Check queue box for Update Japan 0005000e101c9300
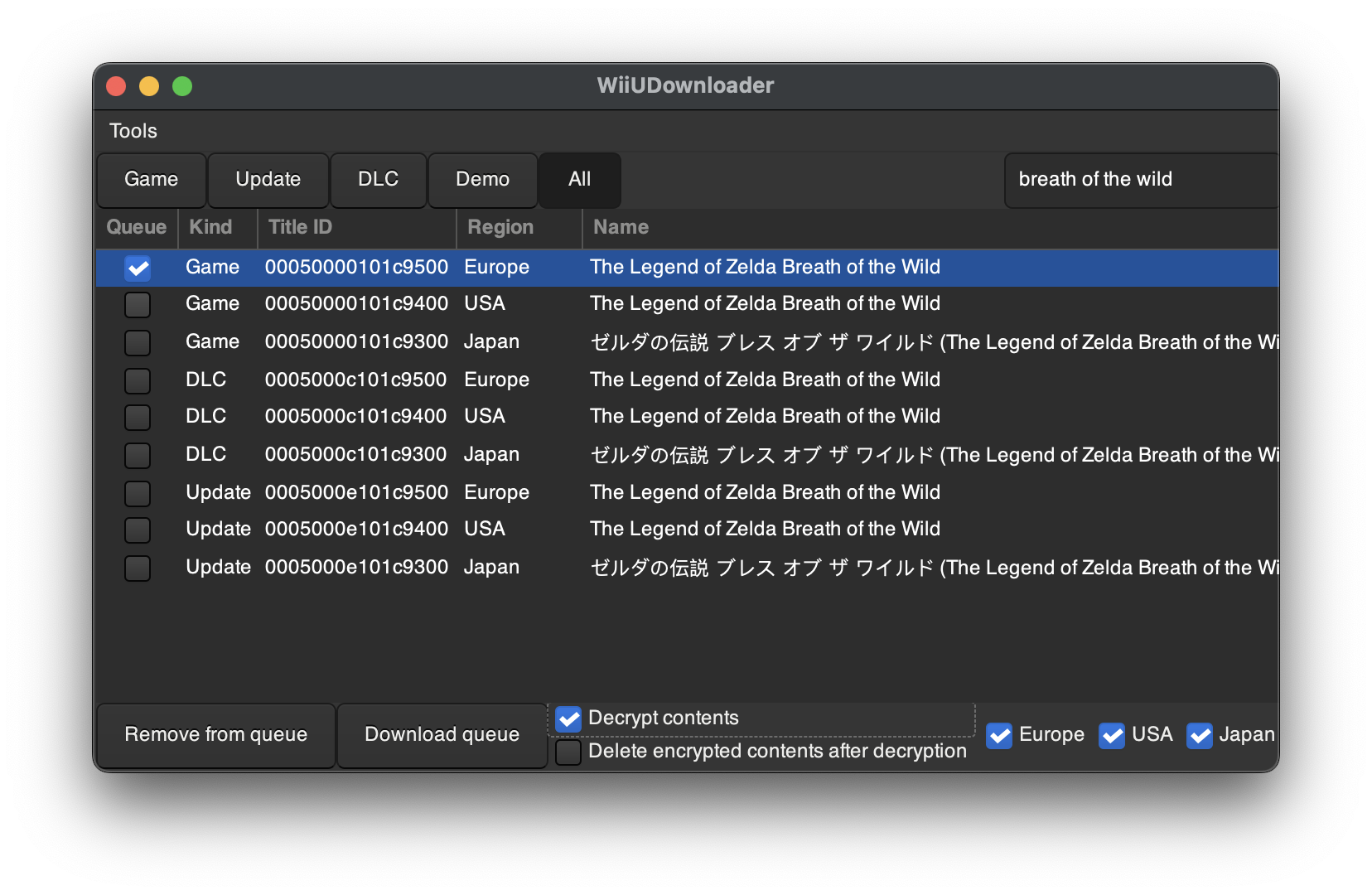Screen dimensions: 1372x895 pos(138,568)
